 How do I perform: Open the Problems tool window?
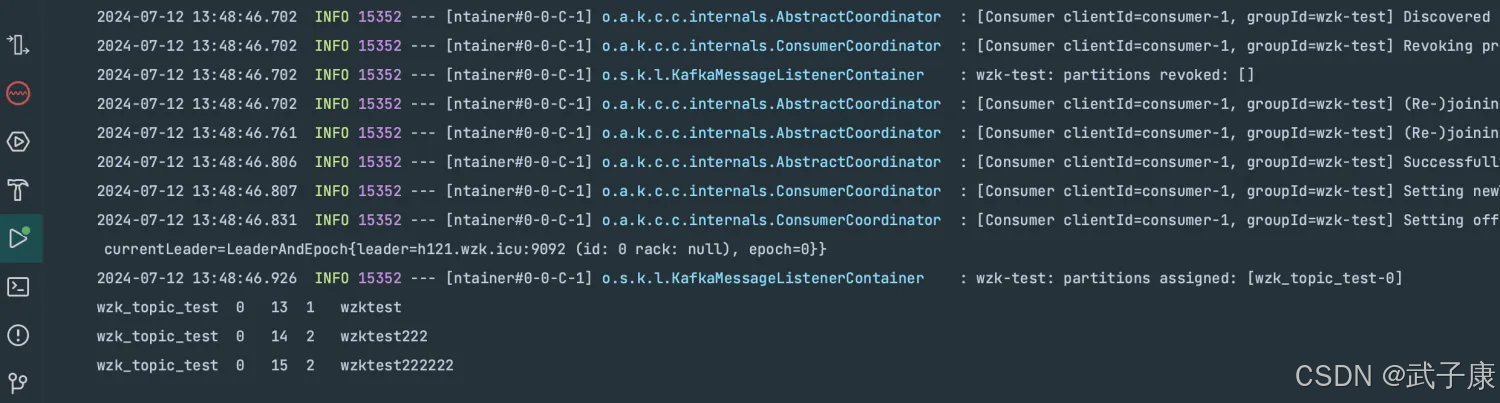[x=18, y=335]
